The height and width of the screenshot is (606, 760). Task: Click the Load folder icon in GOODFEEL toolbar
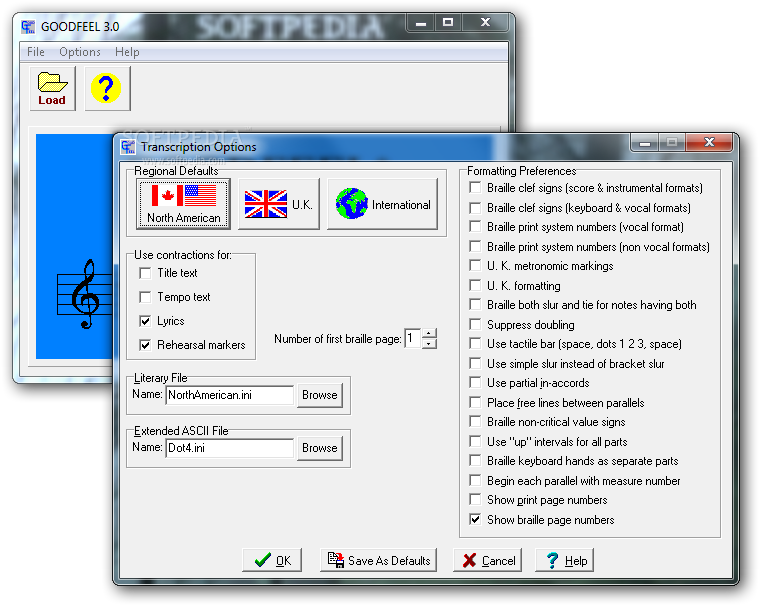(x=52, y=88)
